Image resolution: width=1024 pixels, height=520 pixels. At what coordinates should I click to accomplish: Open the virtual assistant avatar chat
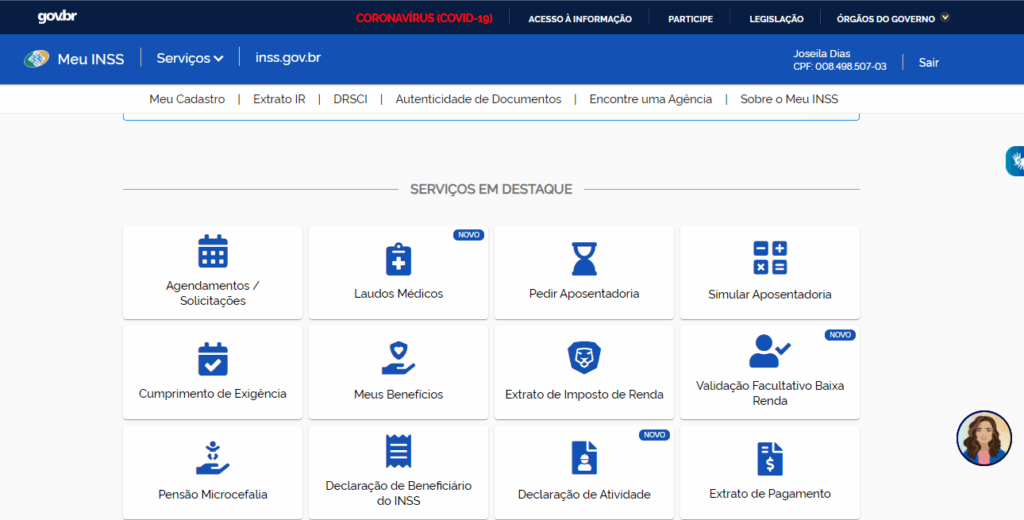983,438
